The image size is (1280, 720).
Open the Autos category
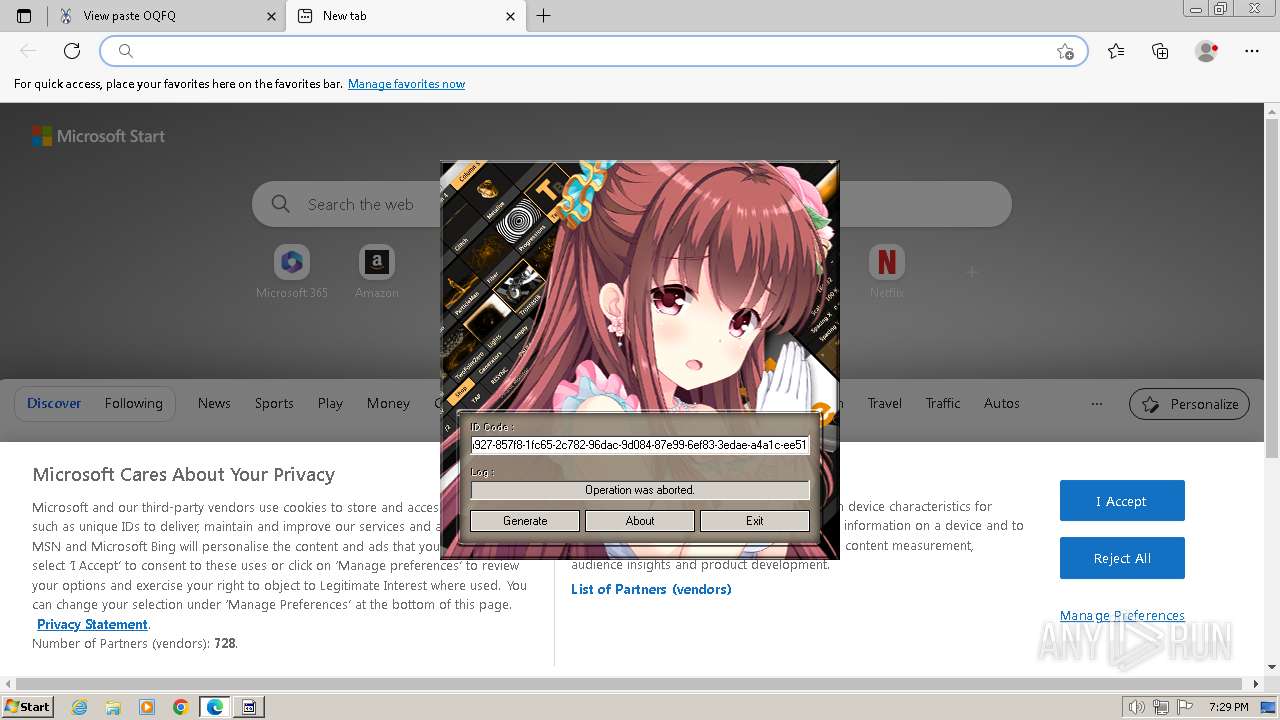(x=1001, y=404)
